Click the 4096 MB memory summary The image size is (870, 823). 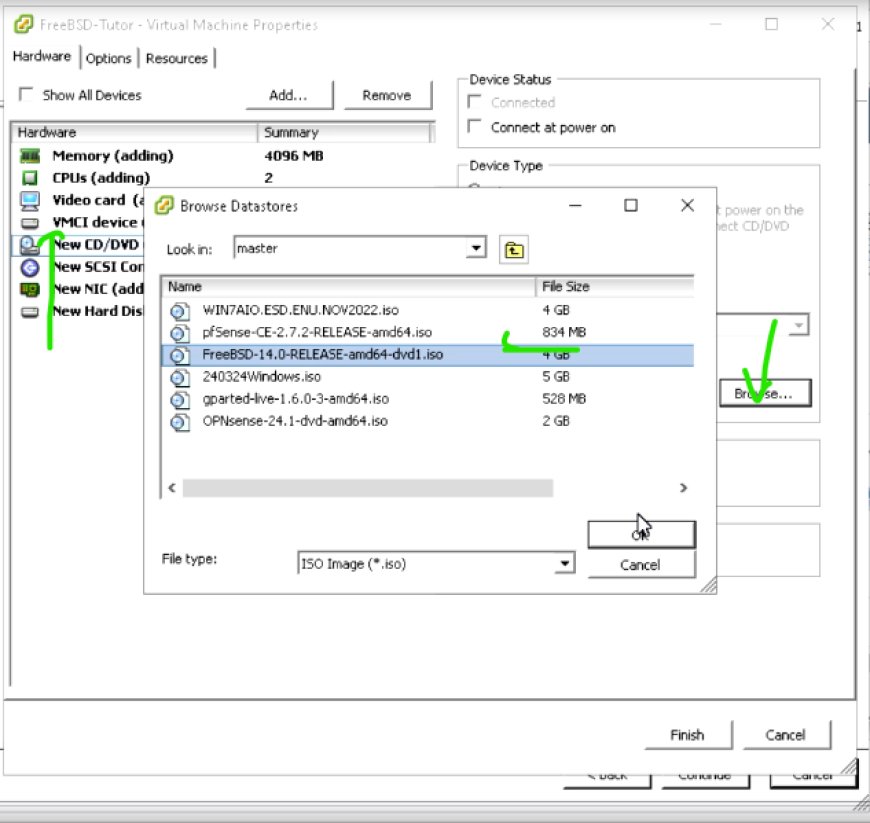pos(294,156)
